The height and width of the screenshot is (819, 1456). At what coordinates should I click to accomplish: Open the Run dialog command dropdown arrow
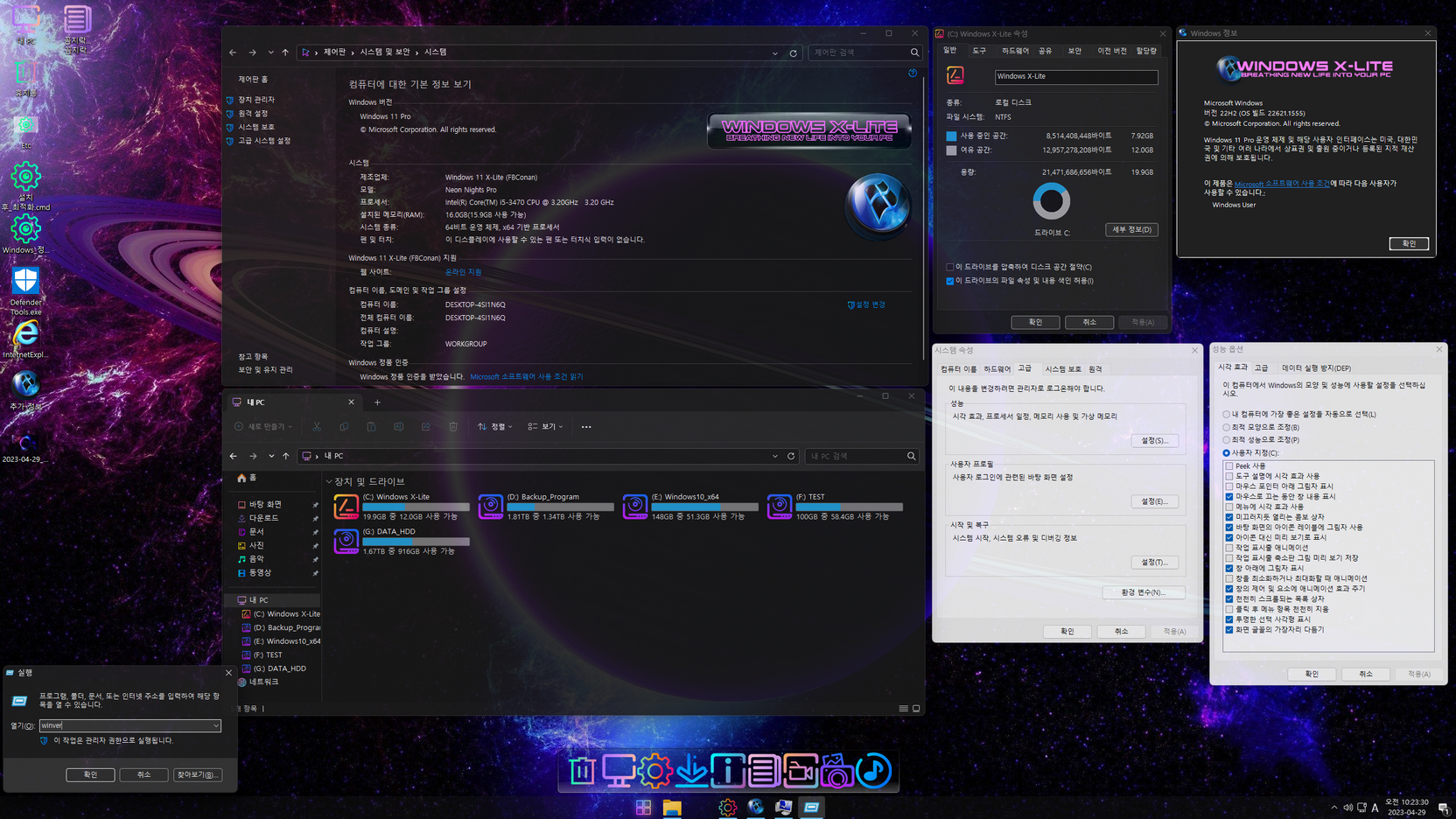click(215, 725)
